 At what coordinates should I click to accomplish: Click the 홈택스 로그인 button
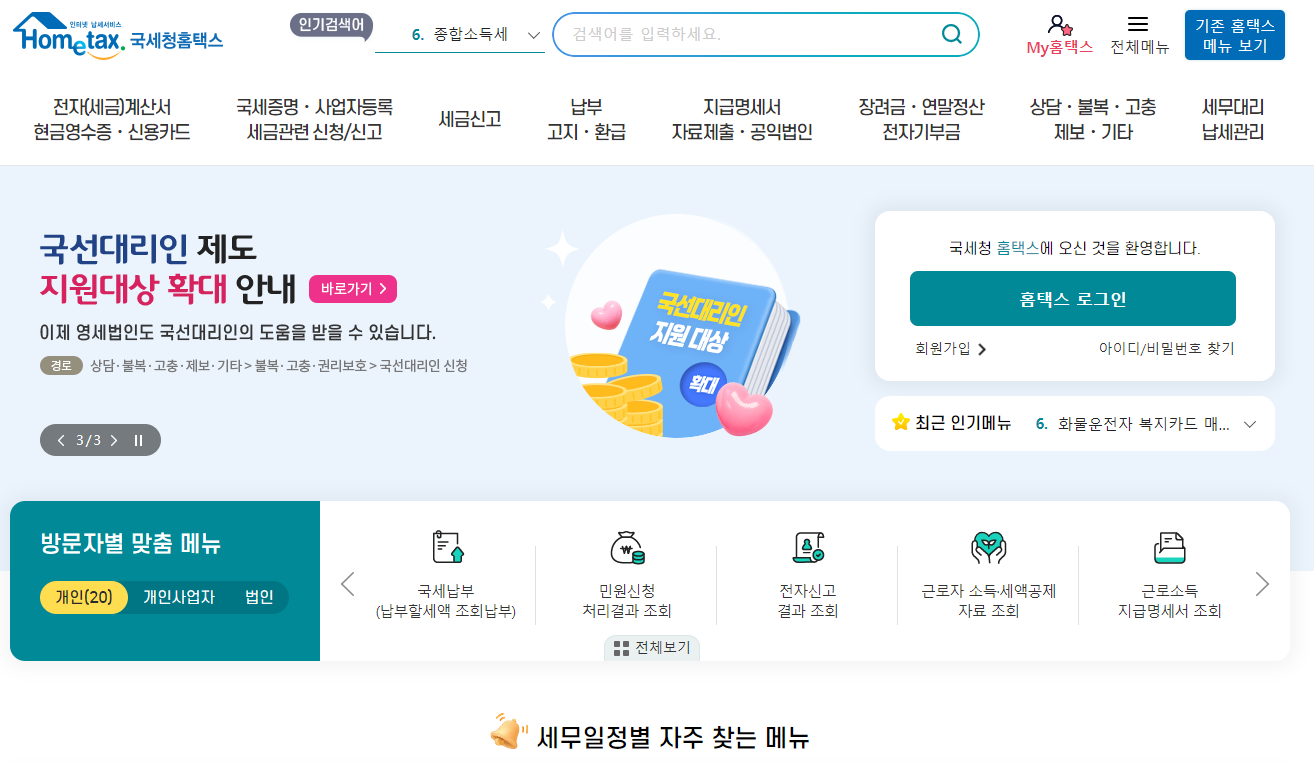1072,298
